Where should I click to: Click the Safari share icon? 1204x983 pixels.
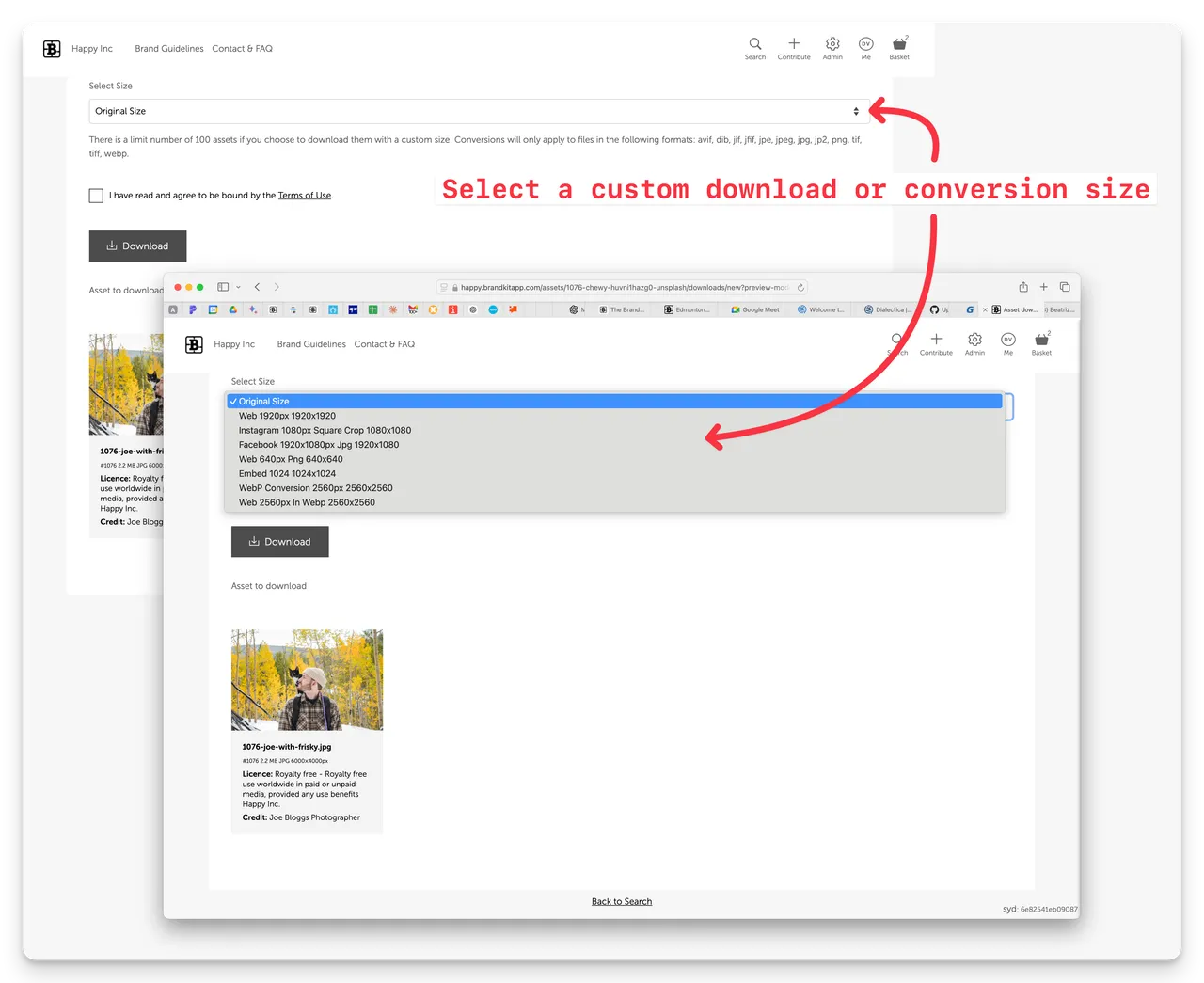[1023, 287]
